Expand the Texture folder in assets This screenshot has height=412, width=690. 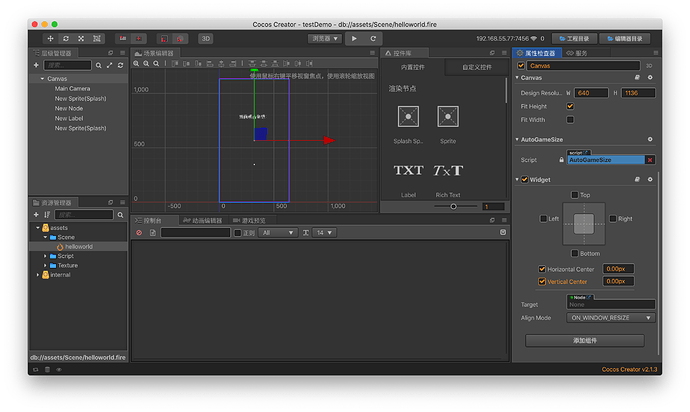pos(45,265)
